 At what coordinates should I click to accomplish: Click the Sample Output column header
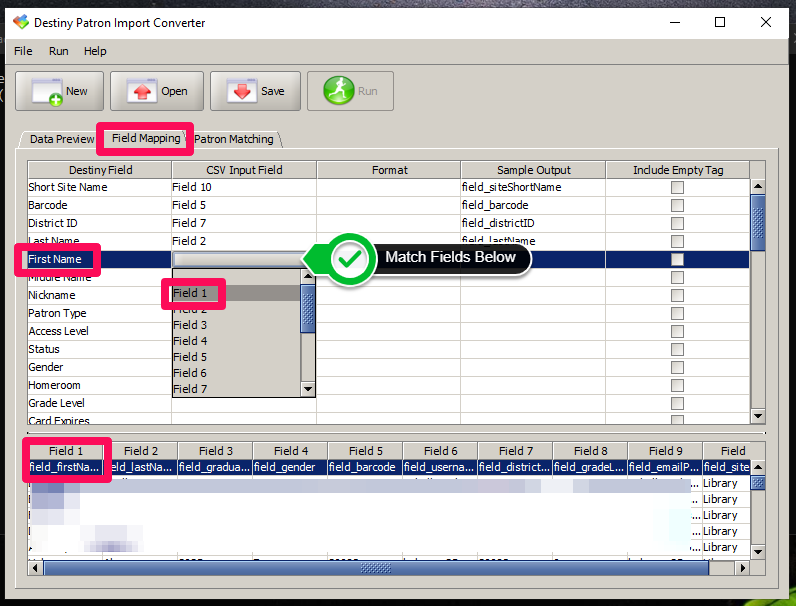[x=533, y=170]
